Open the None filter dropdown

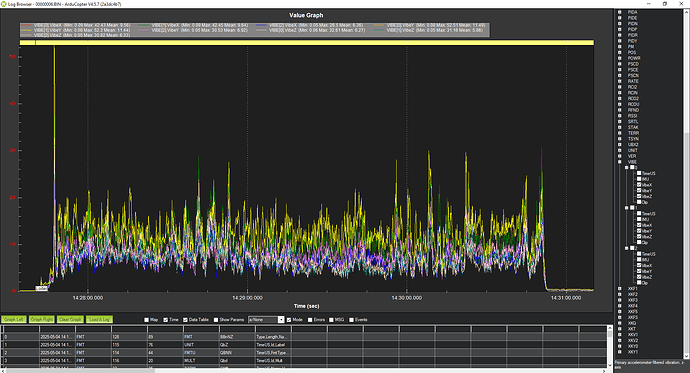266,320
